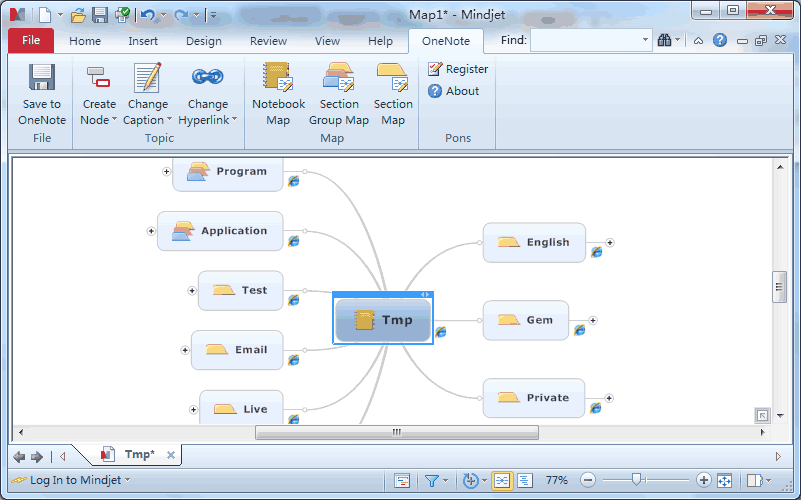Viewport: 801px width, 500px height.
Task: Generate a Notebook Map
Action: click(x=278, y=95)
